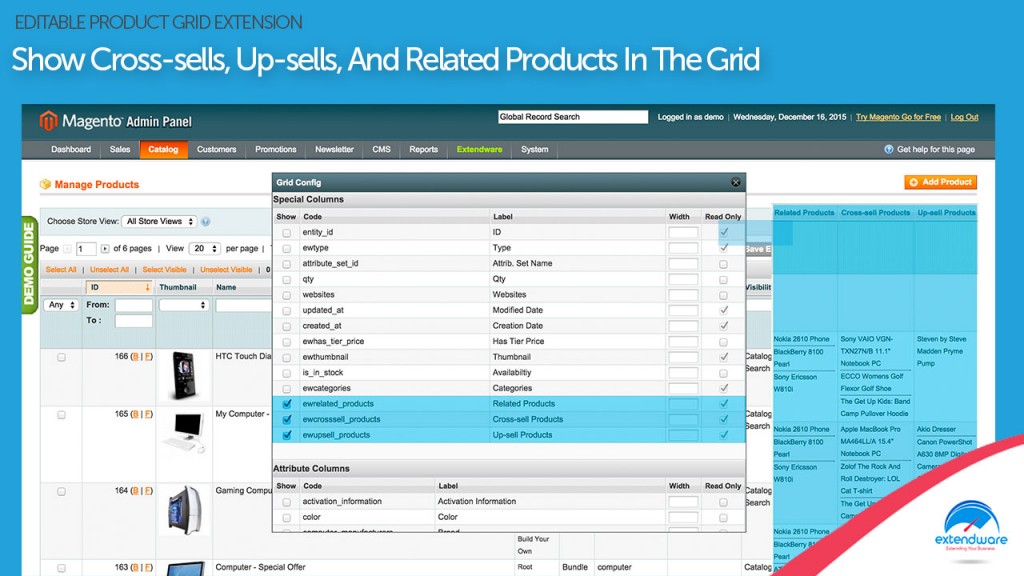Open the Promotions menu

click(276, 150)
